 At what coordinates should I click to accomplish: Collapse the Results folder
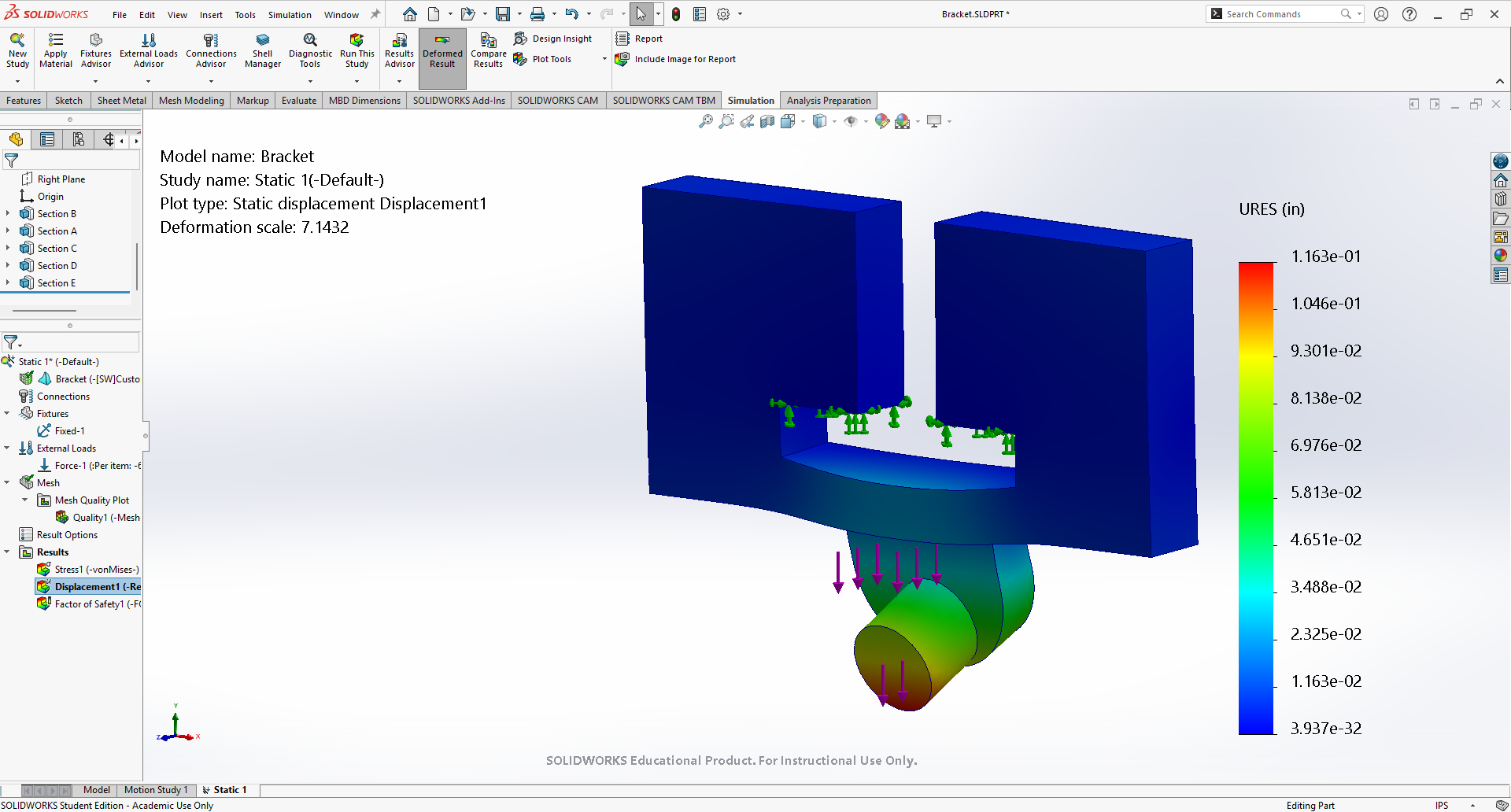coord(7,552)
